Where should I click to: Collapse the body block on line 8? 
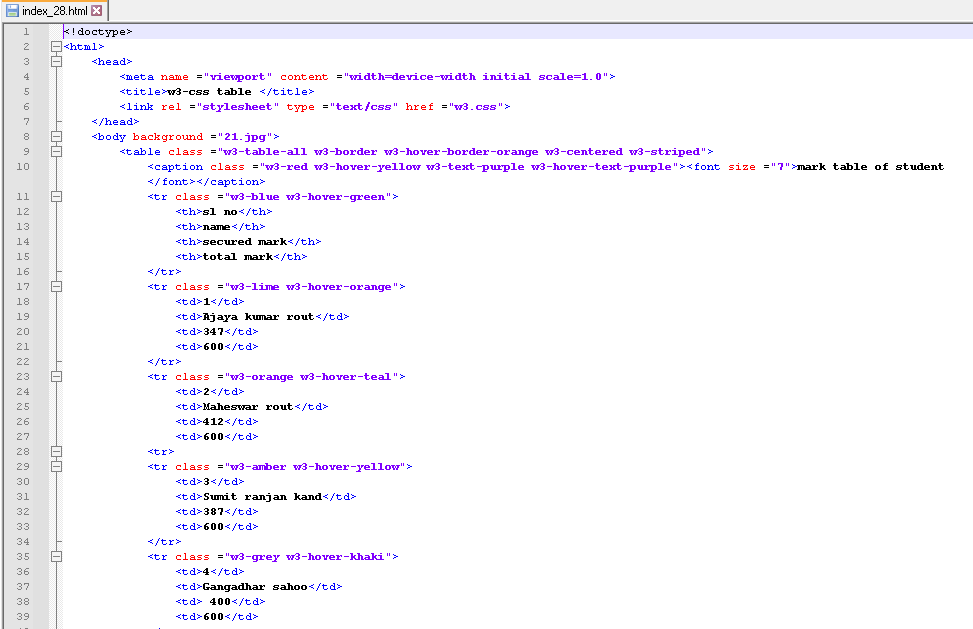pyautogui.click(x=56, y=137)
